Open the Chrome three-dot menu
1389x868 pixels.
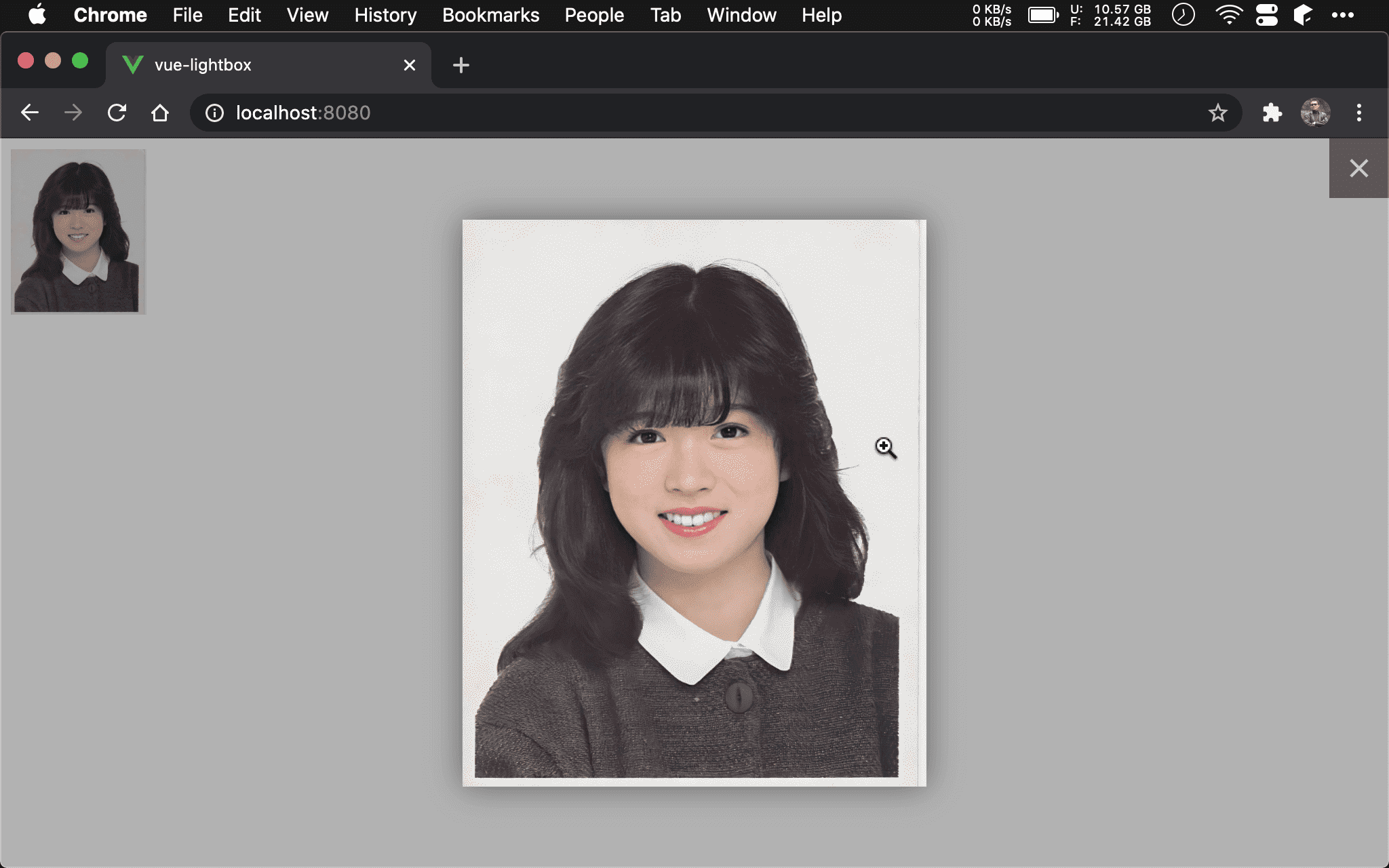(x=1358, y=113)
